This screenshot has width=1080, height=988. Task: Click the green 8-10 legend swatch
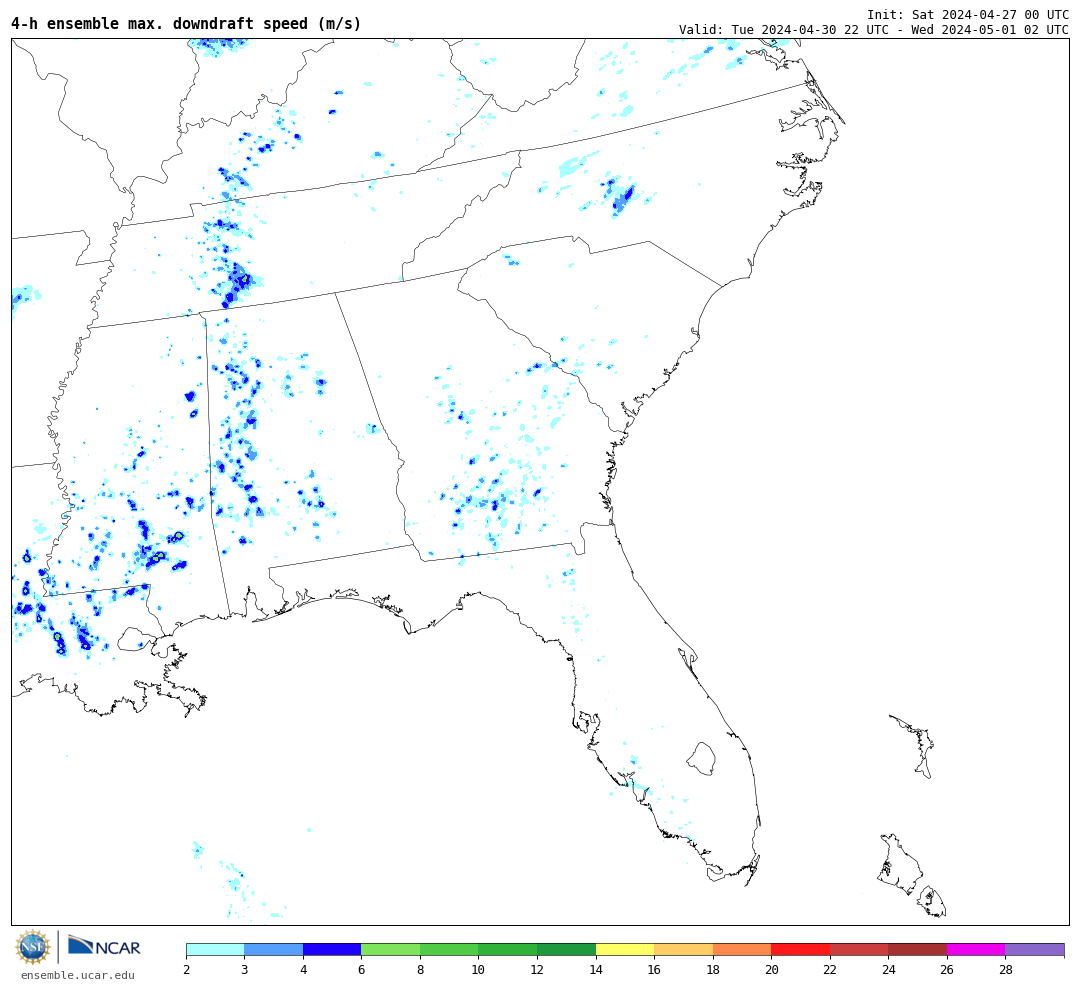click(449, 949)
